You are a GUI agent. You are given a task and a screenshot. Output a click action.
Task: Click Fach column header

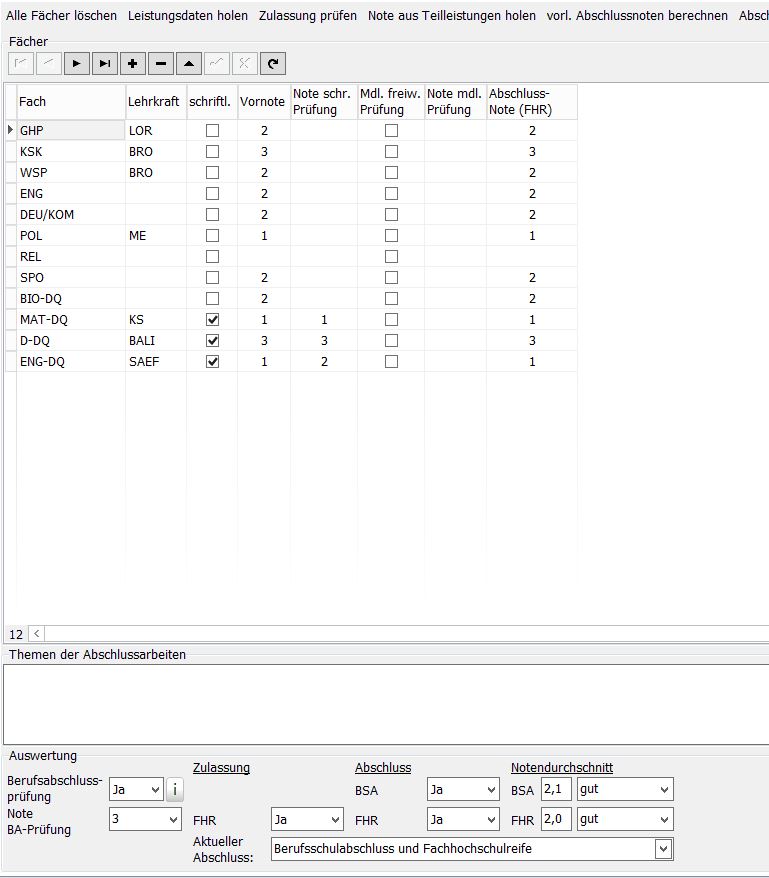[71, 102]
